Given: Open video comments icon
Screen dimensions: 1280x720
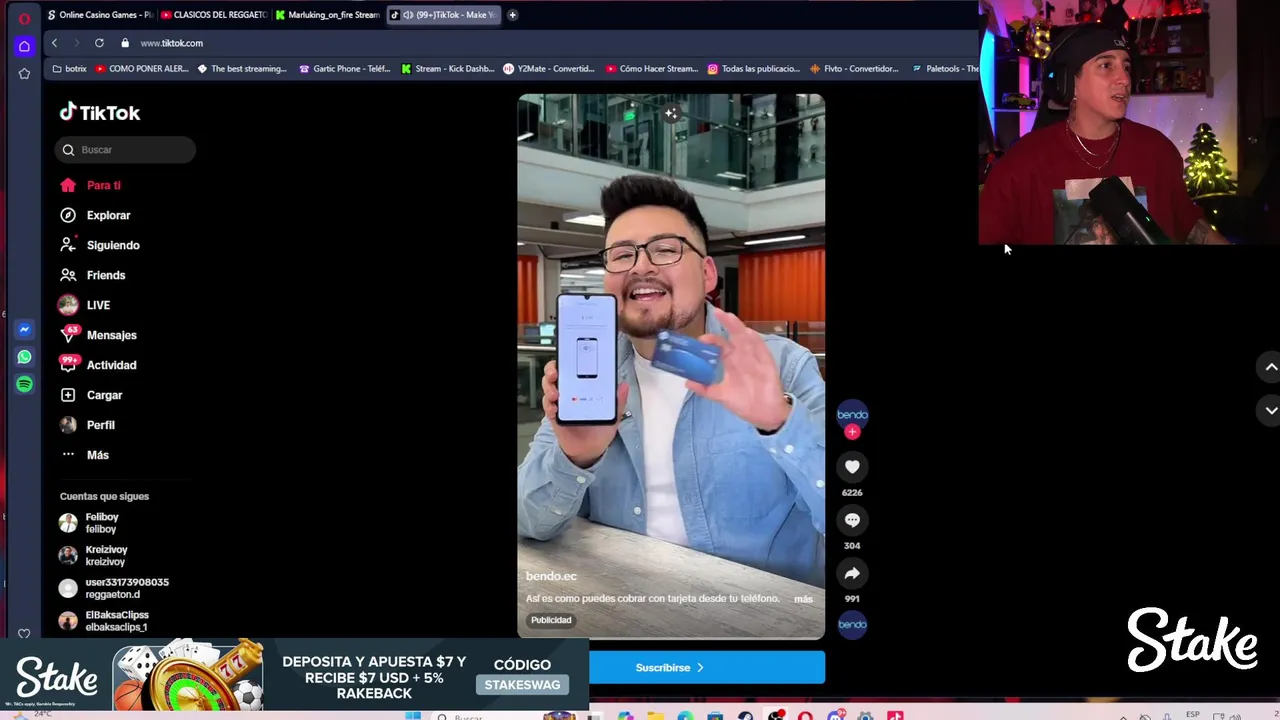Looking at the screenshot, I should (852, 520).
